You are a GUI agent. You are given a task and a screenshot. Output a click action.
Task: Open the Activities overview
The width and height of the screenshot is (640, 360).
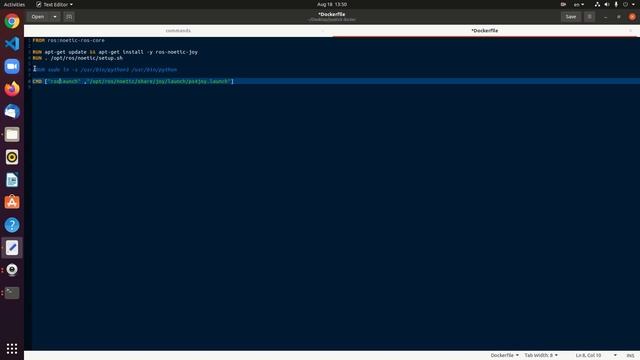click(14, 4)
